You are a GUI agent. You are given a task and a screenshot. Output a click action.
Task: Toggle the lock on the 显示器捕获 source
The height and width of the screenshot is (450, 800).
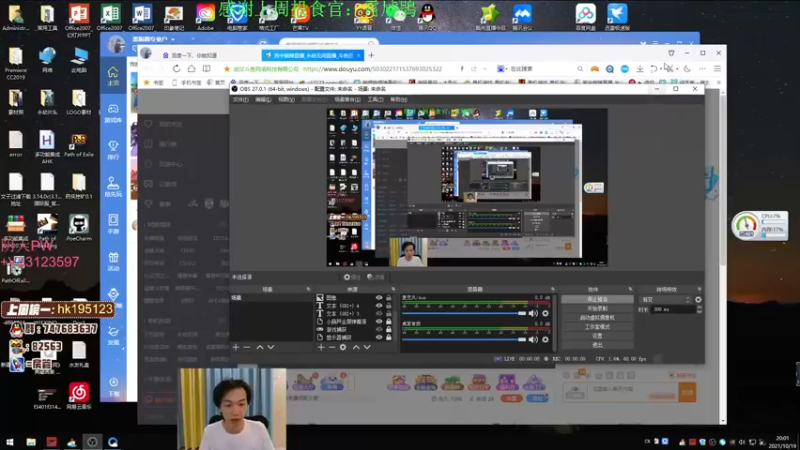coord(389,337)
